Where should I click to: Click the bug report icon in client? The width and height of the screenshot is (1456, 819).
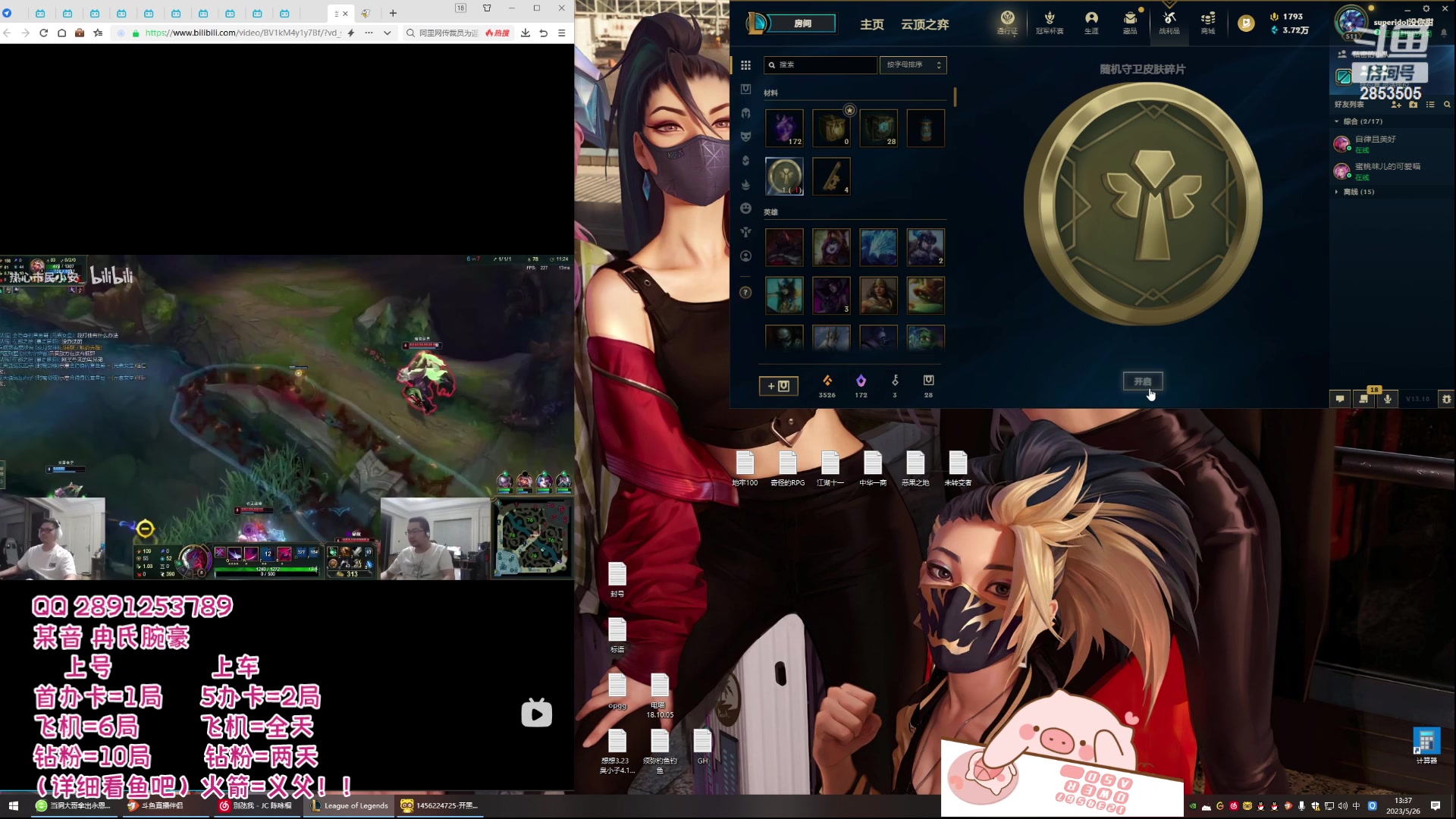[1447, 399]
